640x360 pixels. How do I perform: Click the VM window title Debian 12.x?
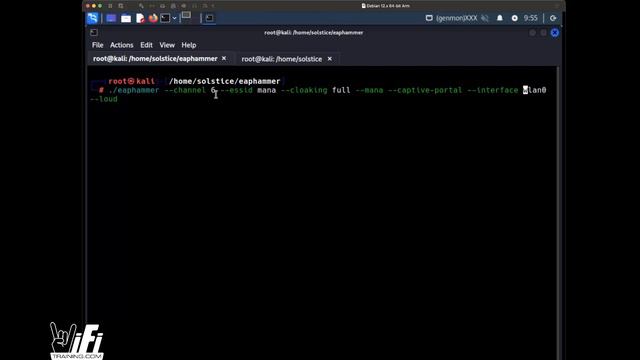coord(385,6)
